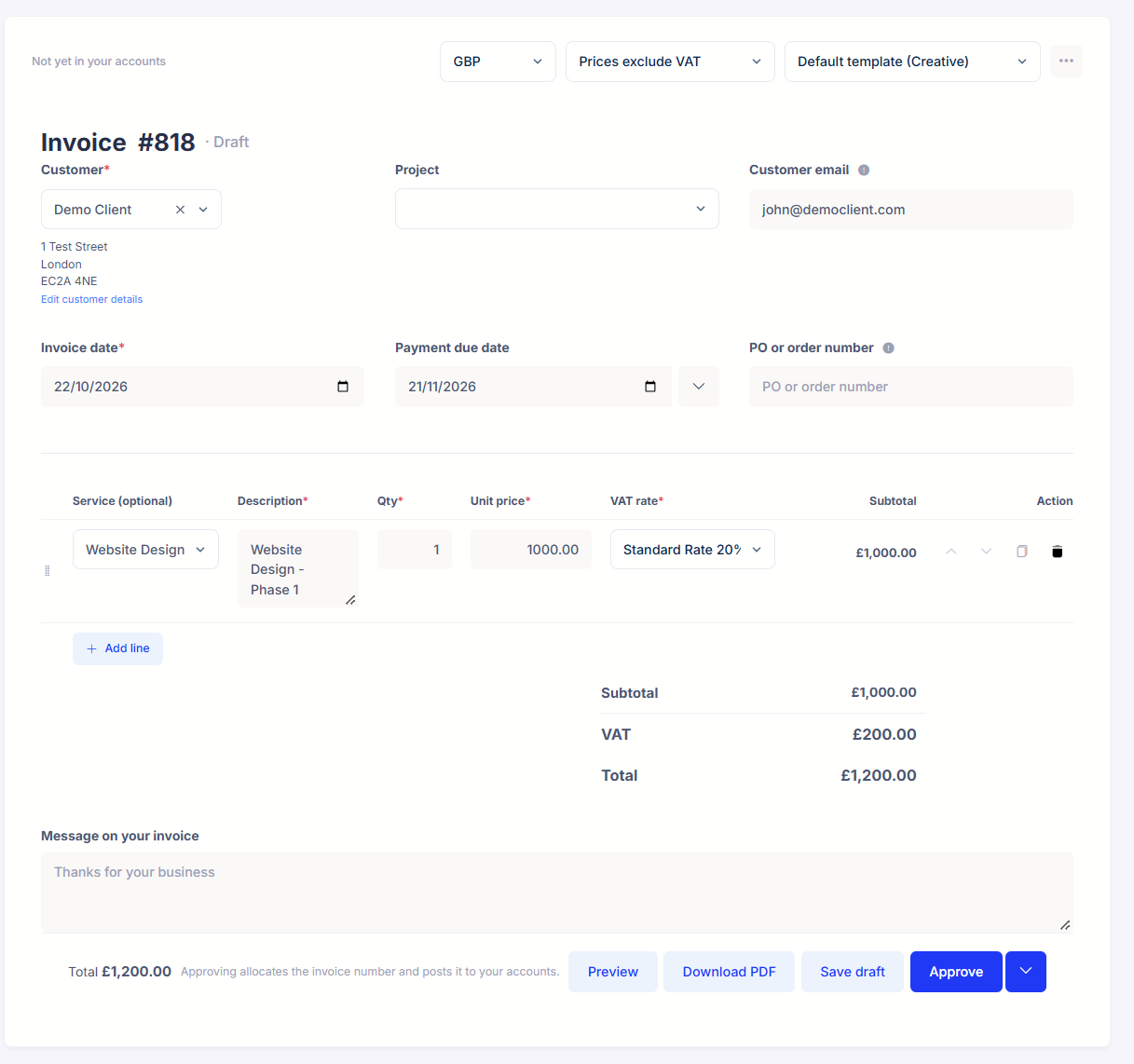Click the Qty field showing 1
This screenshot has height=1064, width=1134.
[x=415, y=550]
